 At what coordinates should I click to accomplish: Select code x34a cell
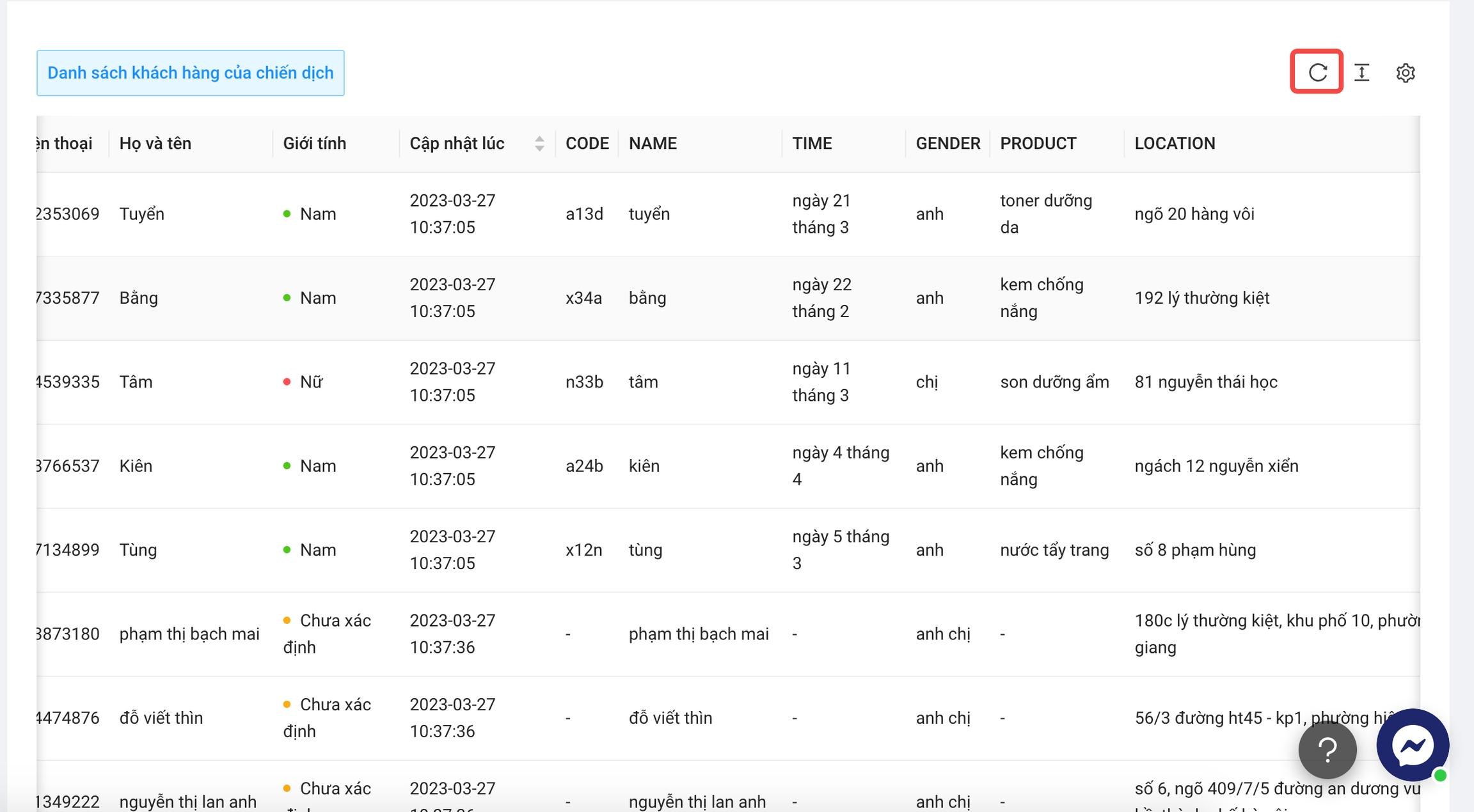(x=583, y=298)
